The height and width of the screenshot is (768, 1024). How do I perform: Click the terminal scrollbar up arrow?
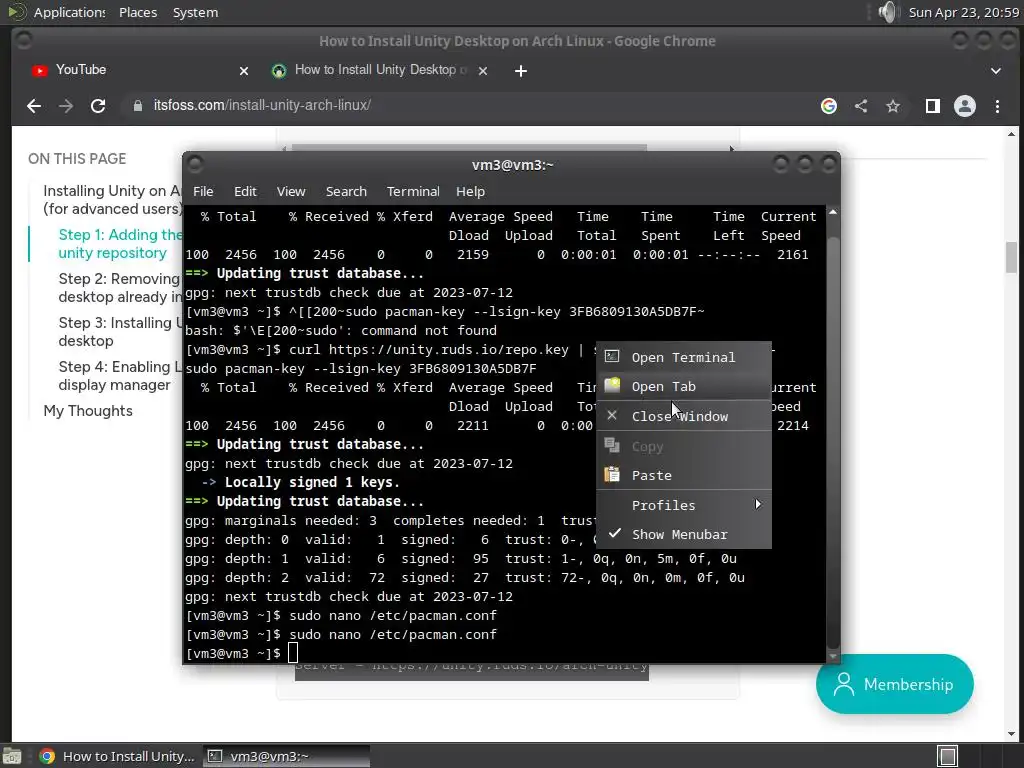[x=833, y=212]
